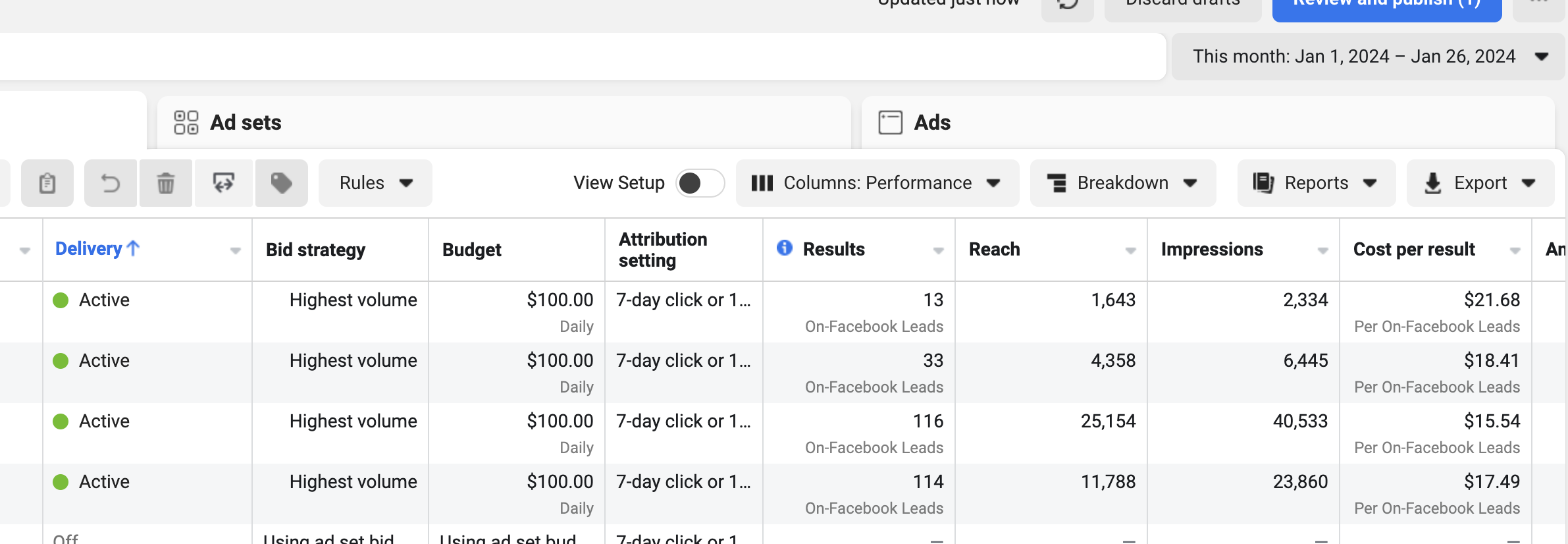Open the Rules dropdown menu
The width and height of the screenshot is (1568, 544).
click(x=375, y=183)
